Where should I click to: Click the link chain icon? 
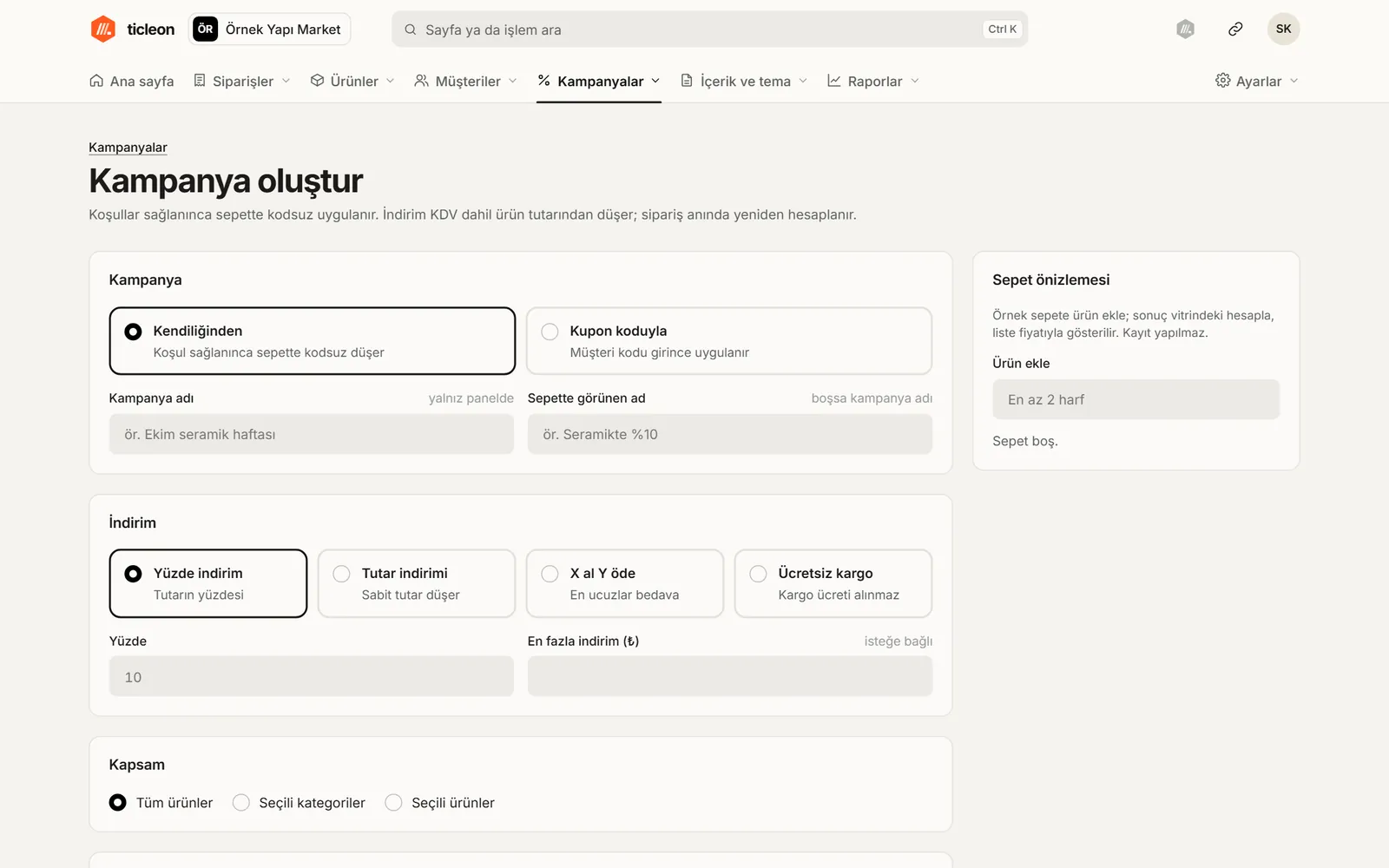[1235, 30]
